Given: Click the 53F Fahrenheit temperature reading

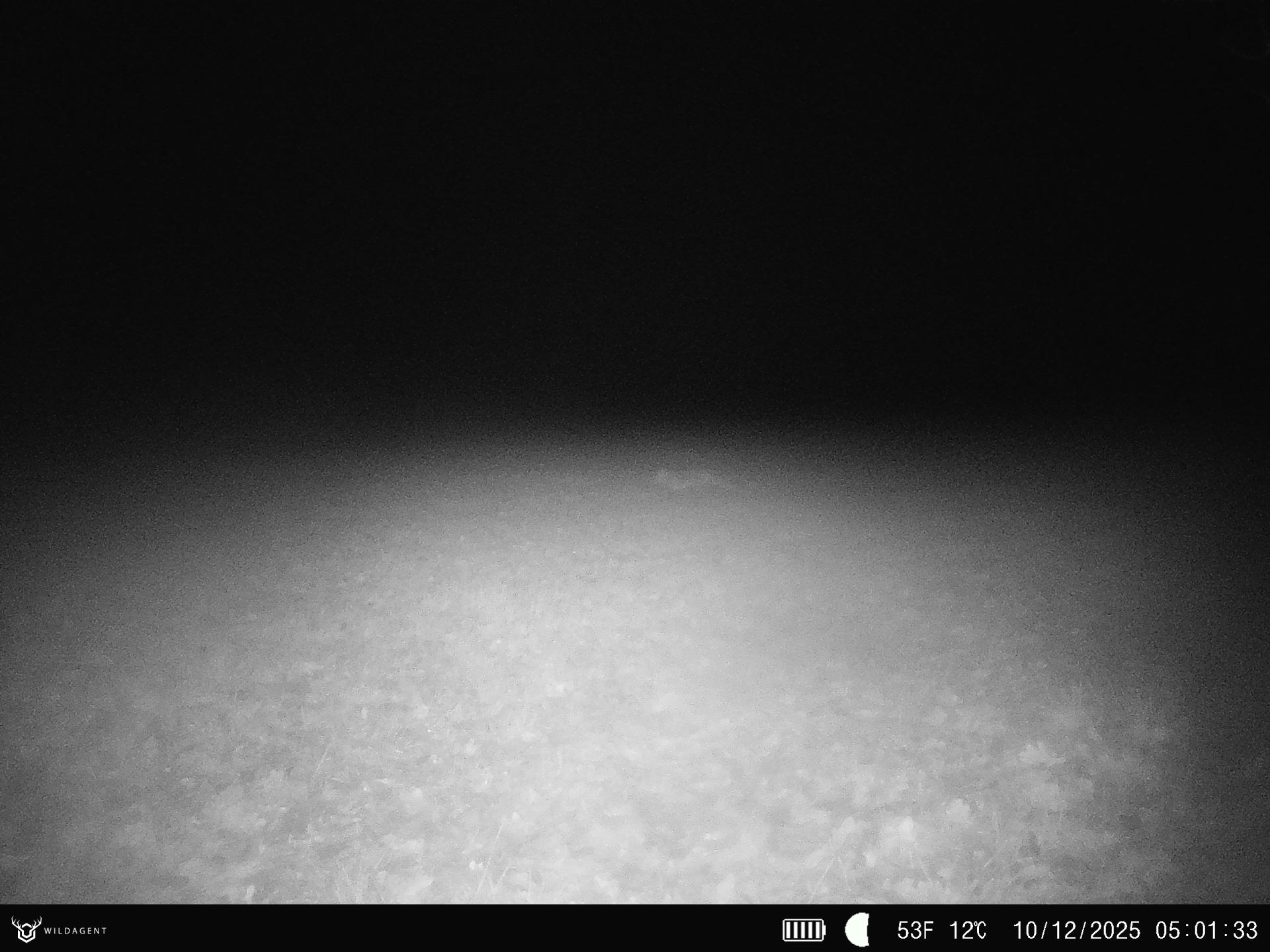Looking at the screenshot, I should [x=915, y=930].
